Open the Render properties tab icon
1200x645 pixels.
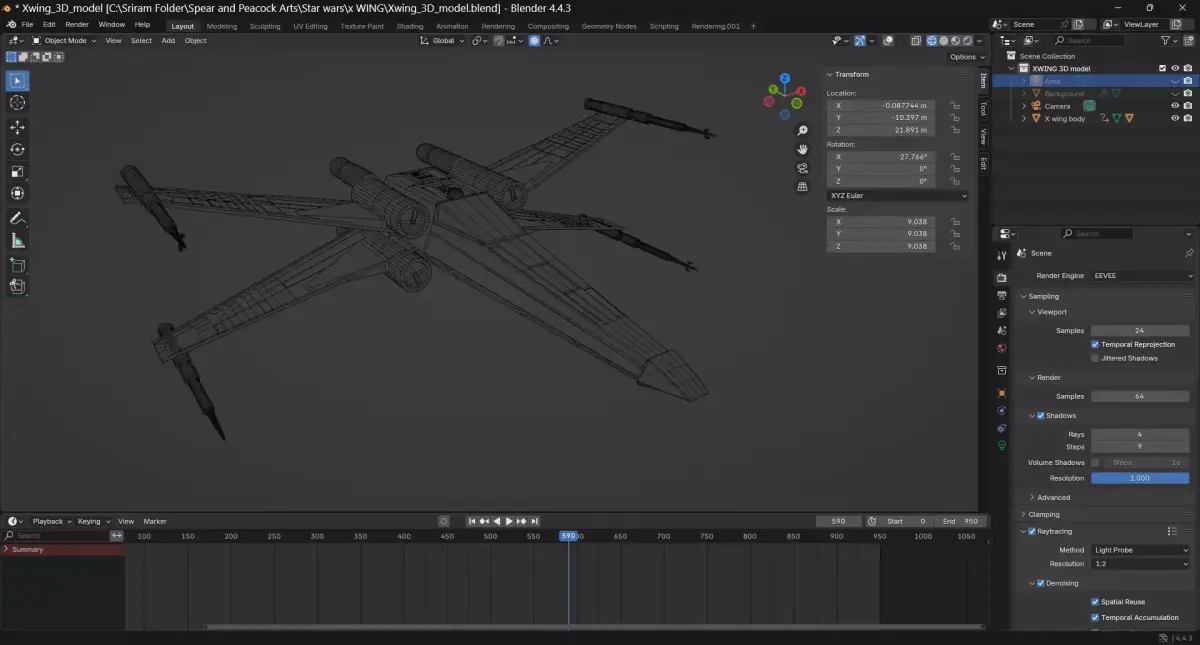coord(1002,277)
